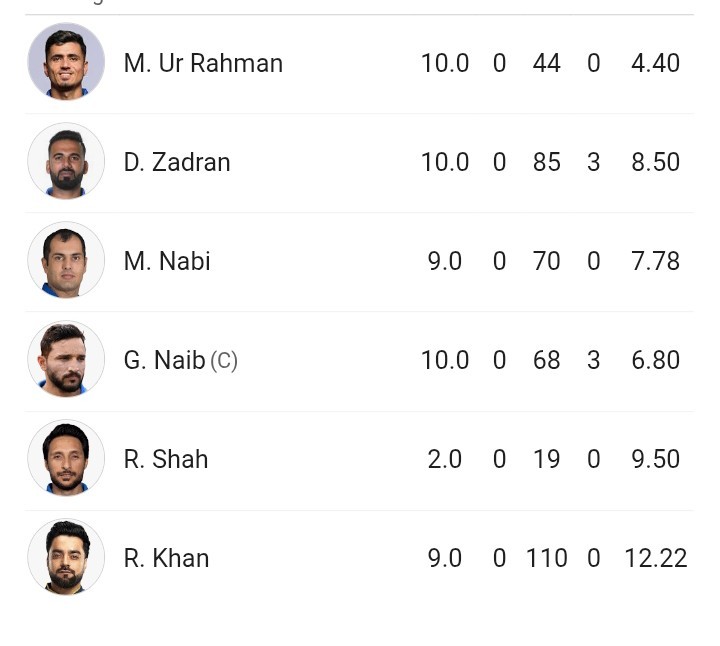Select M. Nabi name link
Image resolution: width=720 pixels, height=646 pixels.
(x=167, y=261)
